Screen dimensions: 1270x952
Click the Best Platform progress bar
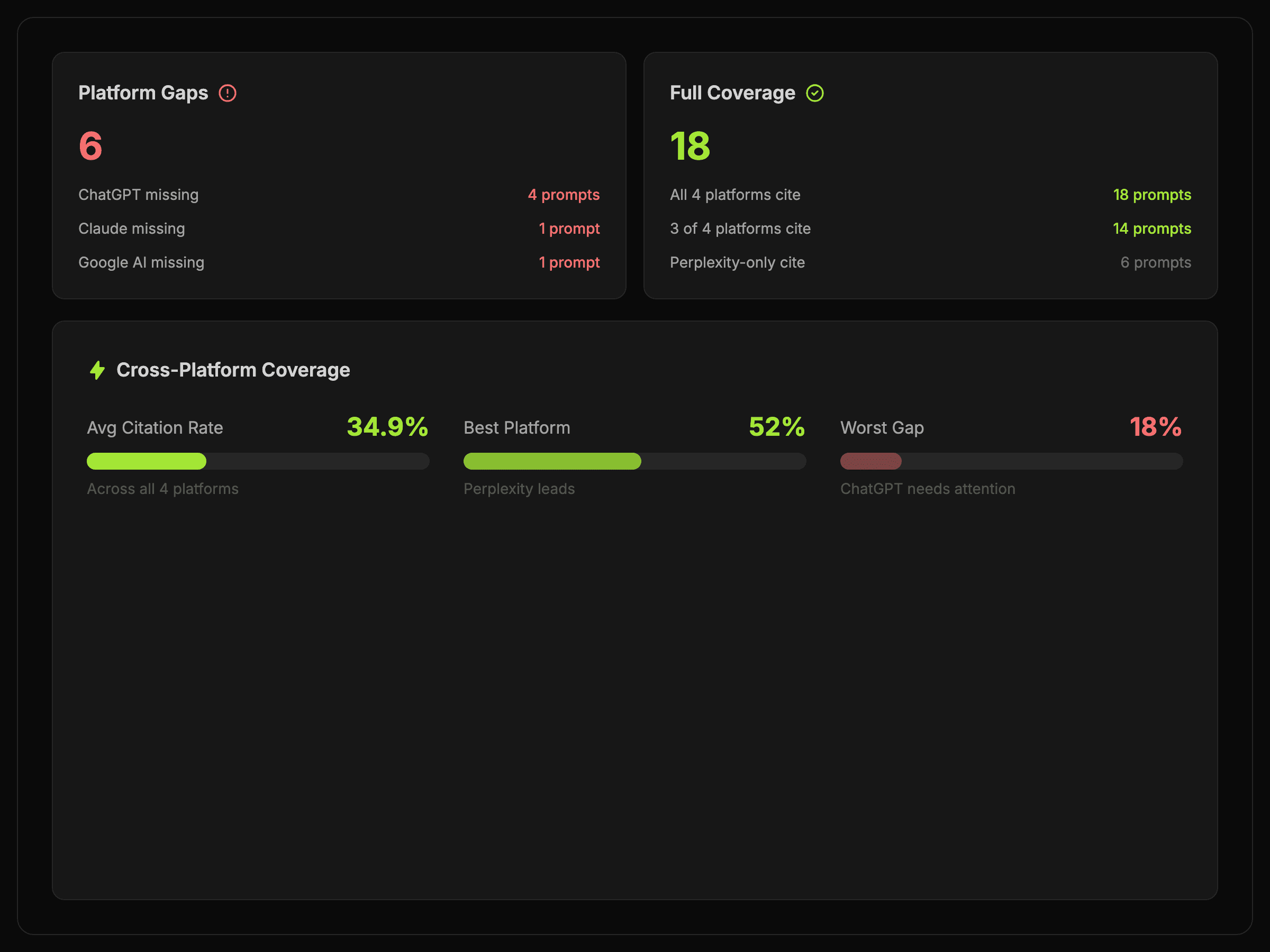click(x=634, y=461)
